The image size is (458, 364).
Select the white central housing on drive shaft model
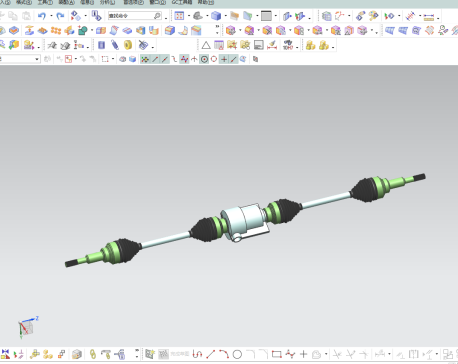click(x=245, y=221)
